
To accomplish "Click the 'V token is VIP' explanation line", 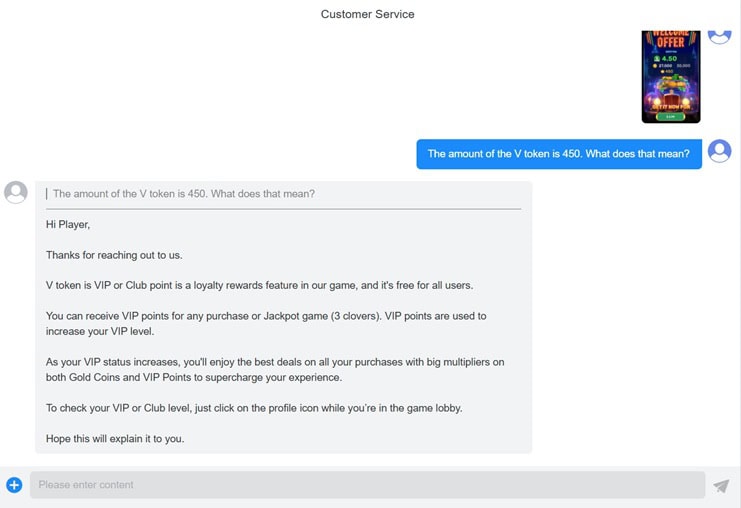I will click(259, 285).
